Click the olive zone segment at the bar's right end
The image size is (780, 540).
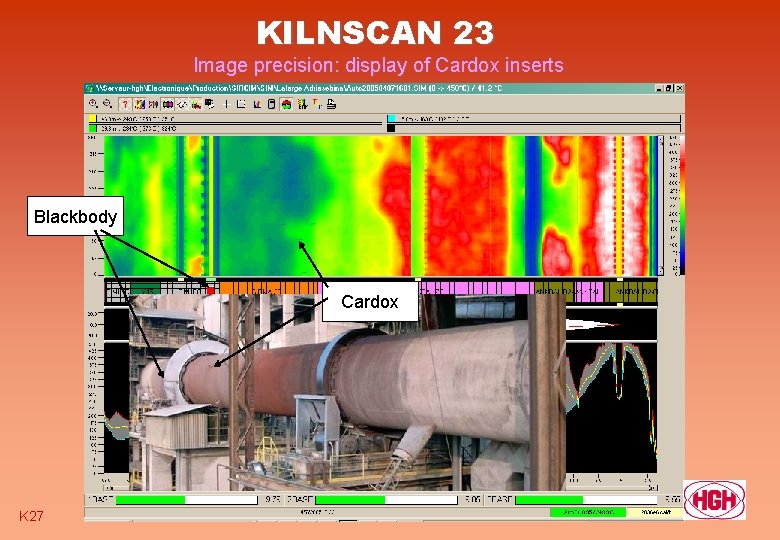point(633,292)
